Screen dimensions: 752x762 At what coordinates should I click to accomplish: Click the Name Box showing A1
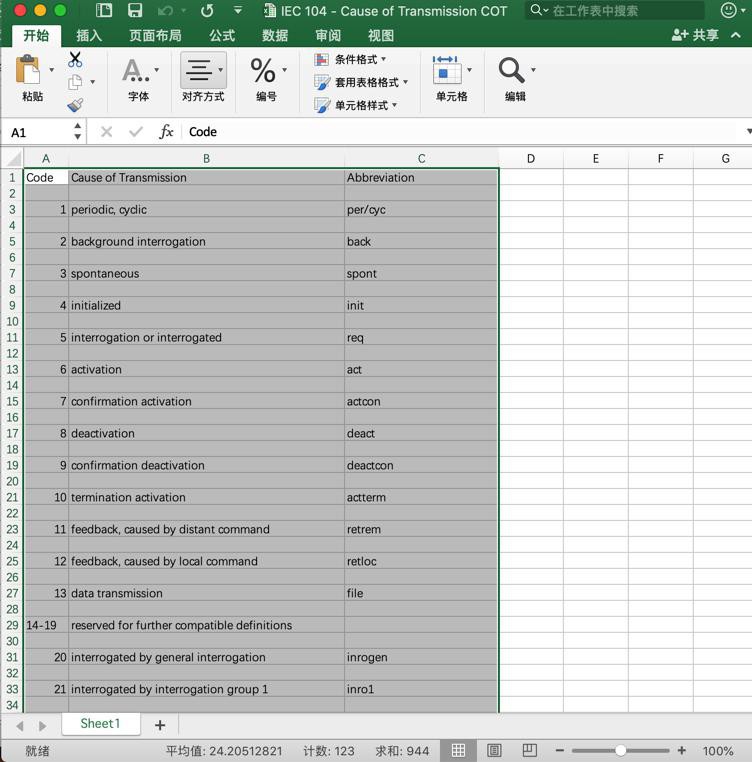(x=36, y=132)
